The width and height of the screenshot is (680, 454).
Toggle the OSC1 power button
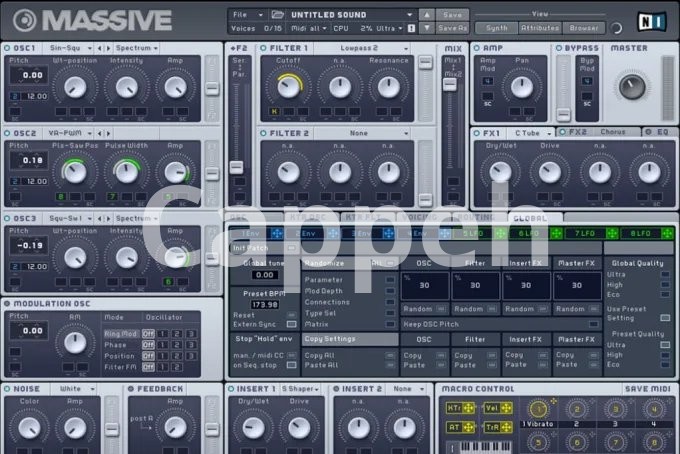click(x=7, y=48)
